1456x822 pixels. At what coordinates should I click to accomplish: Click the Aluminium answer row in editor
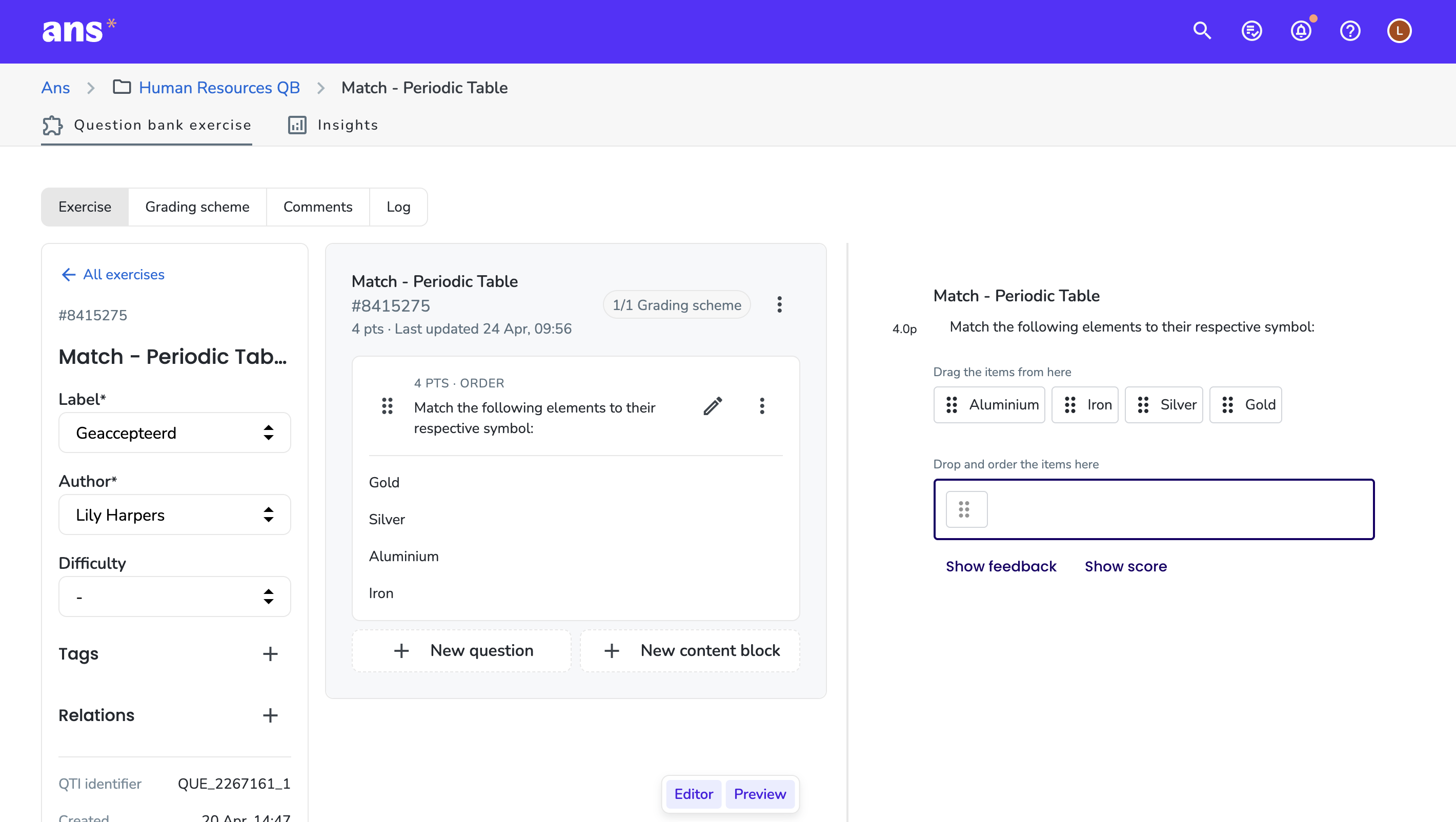click(575, 557)
